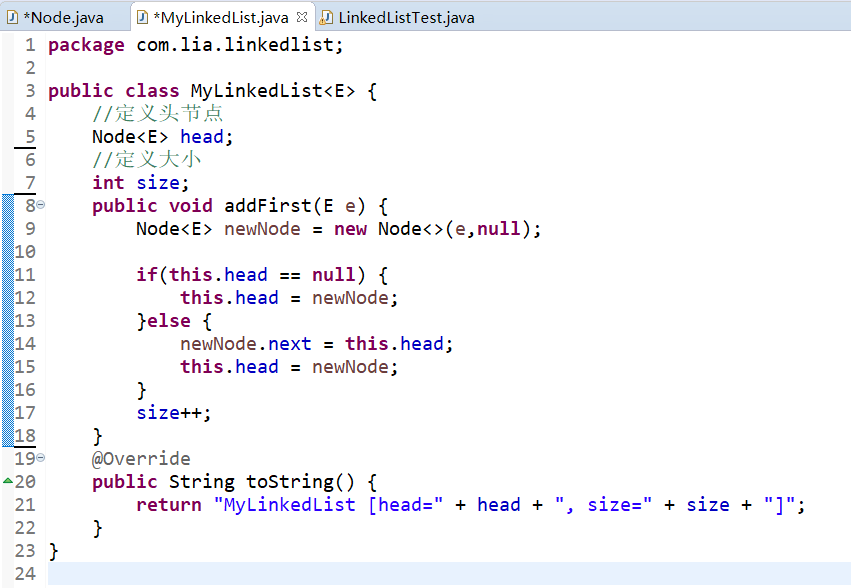The height and width of the screenshot is (588, 851).
Task: Click line number 1 in the gutter
Action: tap(30, 45)
